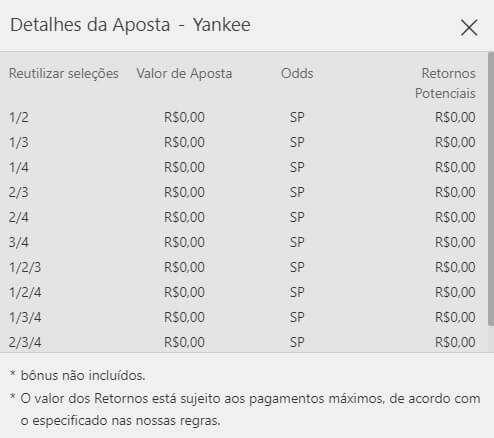Close the Detalhes da Aposta dialog
The image size is (494, 438).
pos(469,27)
